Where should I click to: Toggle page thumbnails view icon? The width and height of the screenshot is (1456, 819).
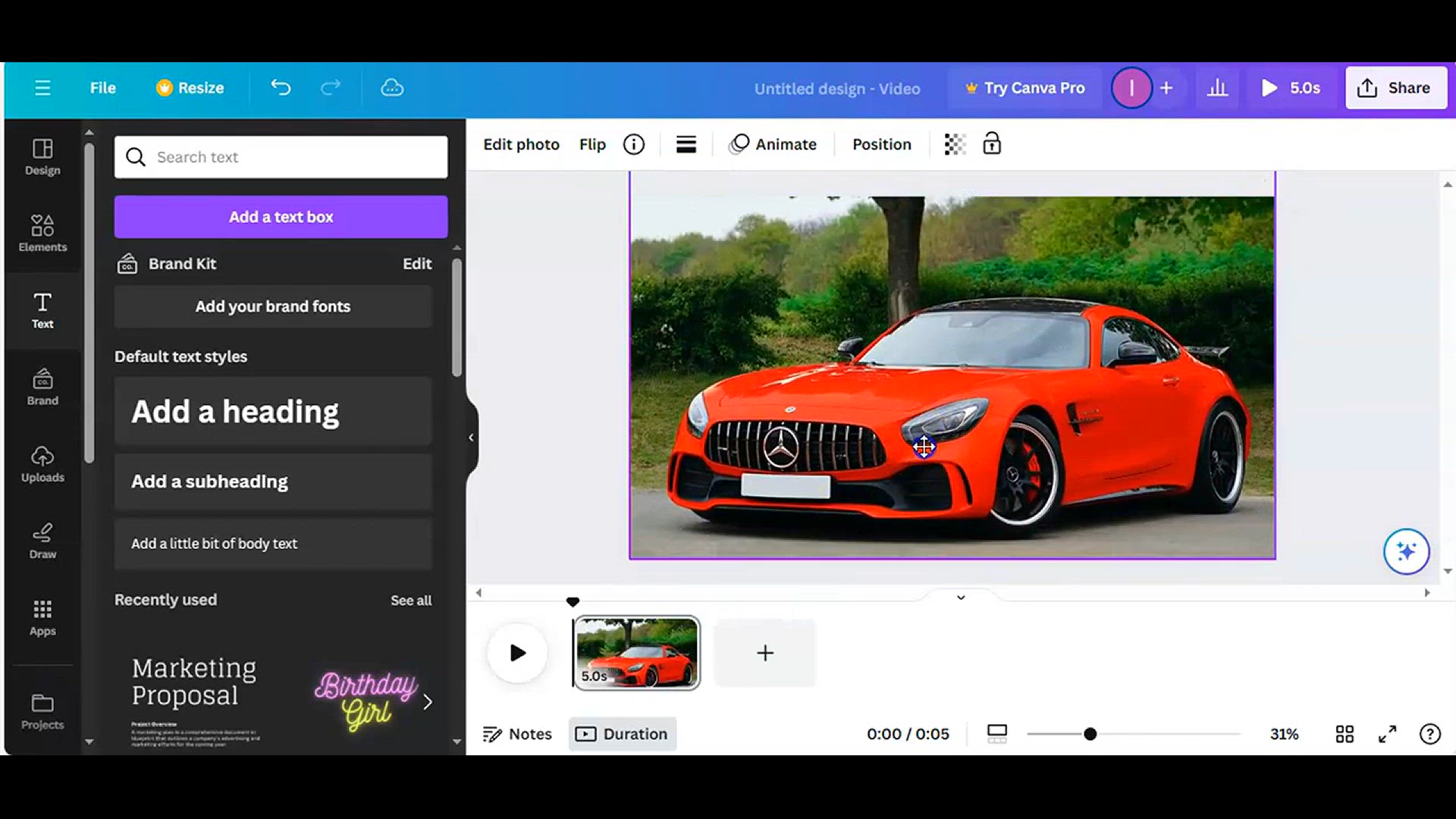[x=996, y=734]
